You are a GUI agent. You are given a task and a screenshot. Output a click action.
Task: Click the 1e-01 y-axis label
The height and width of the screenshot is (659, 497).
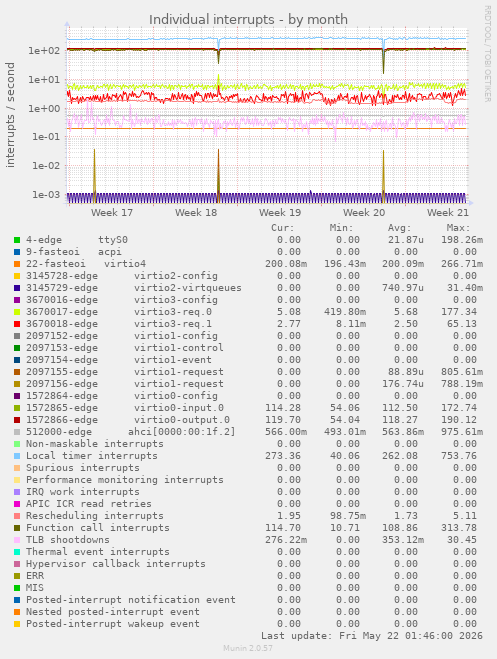click(46, 137)
